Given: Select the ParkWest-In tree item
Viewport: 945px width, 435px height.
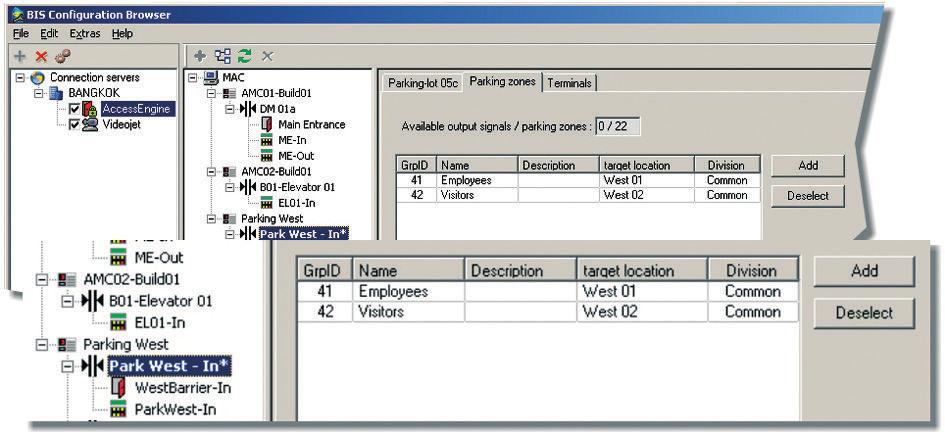Looking at the screenshot, I should pyautogui.click(x=175, y=410).
